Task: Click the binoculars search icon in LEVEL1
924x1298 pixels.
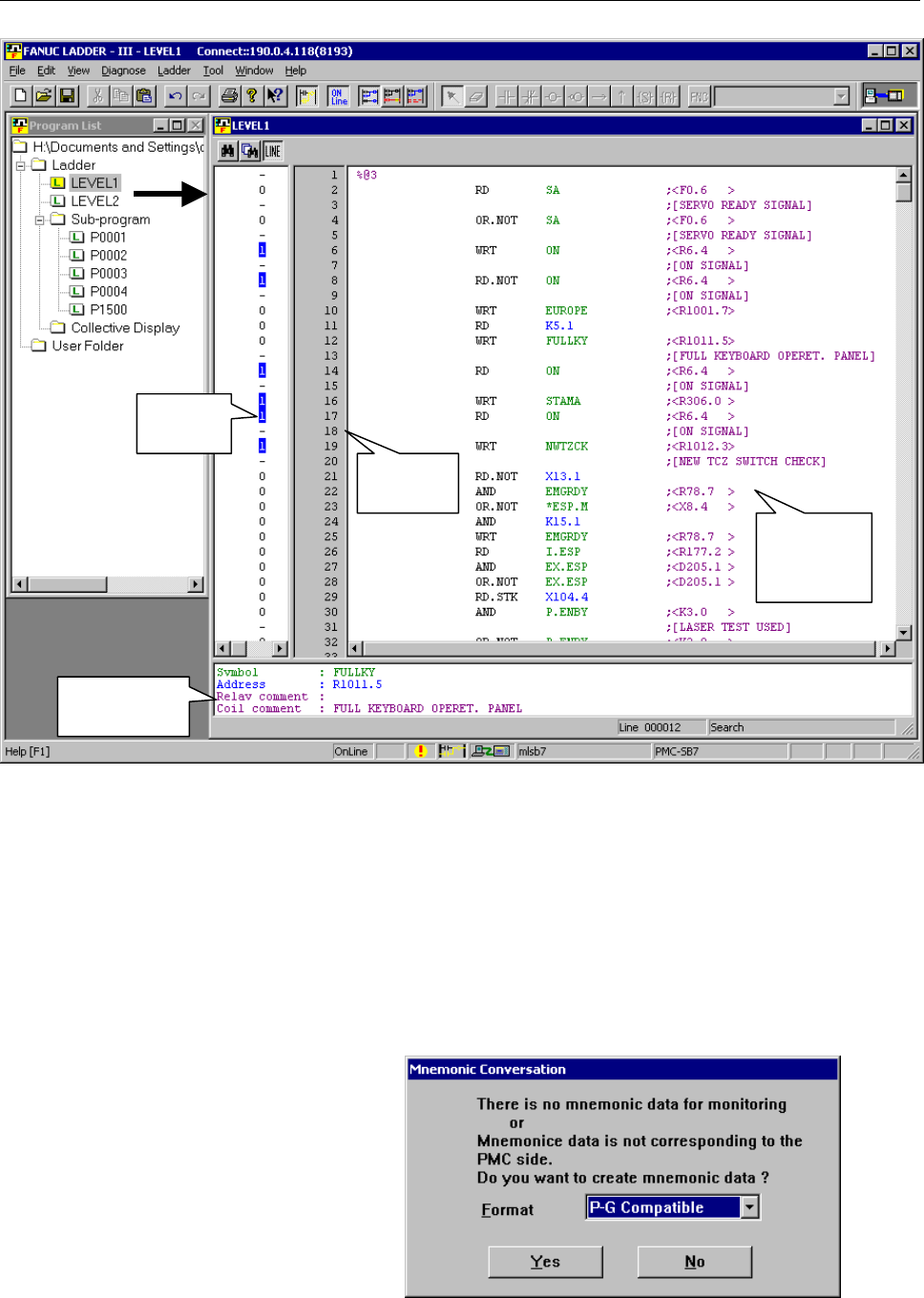Action: click(227, 151)
